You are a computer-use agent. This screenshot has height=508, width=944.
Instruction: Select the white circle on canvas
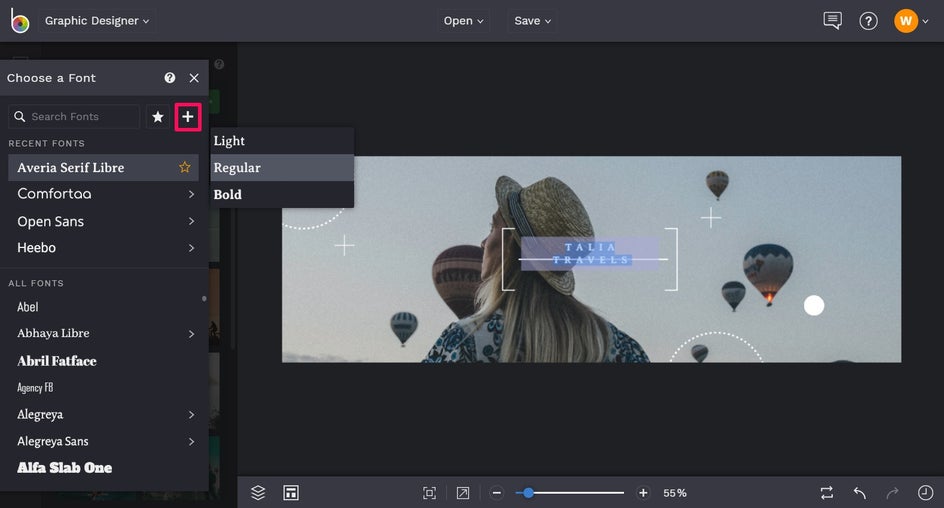(814, 305)
